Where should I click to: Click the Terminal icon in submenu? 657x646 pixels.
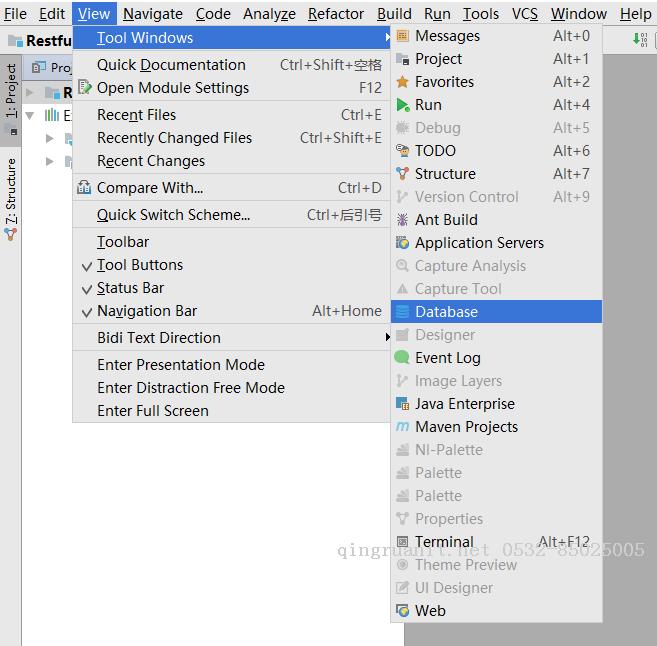[x=402, y=542]
